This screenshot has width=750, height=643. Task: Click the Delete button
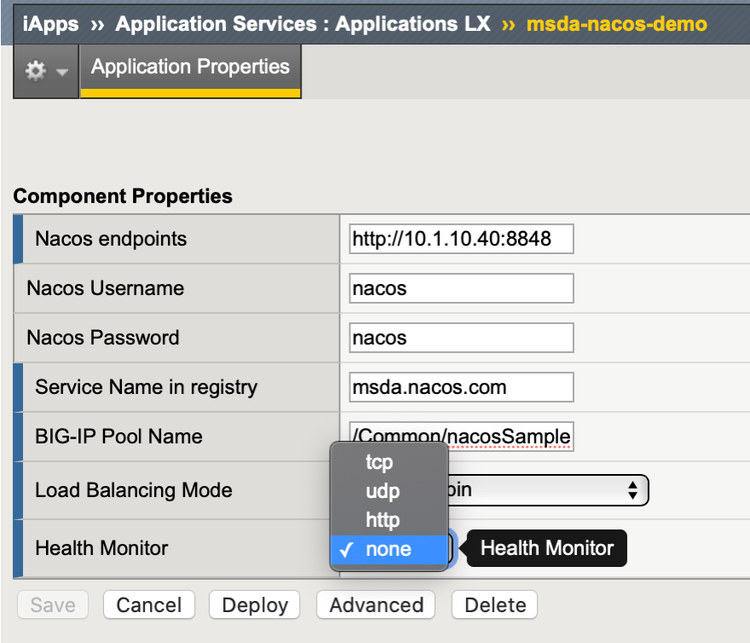[495, 605]
